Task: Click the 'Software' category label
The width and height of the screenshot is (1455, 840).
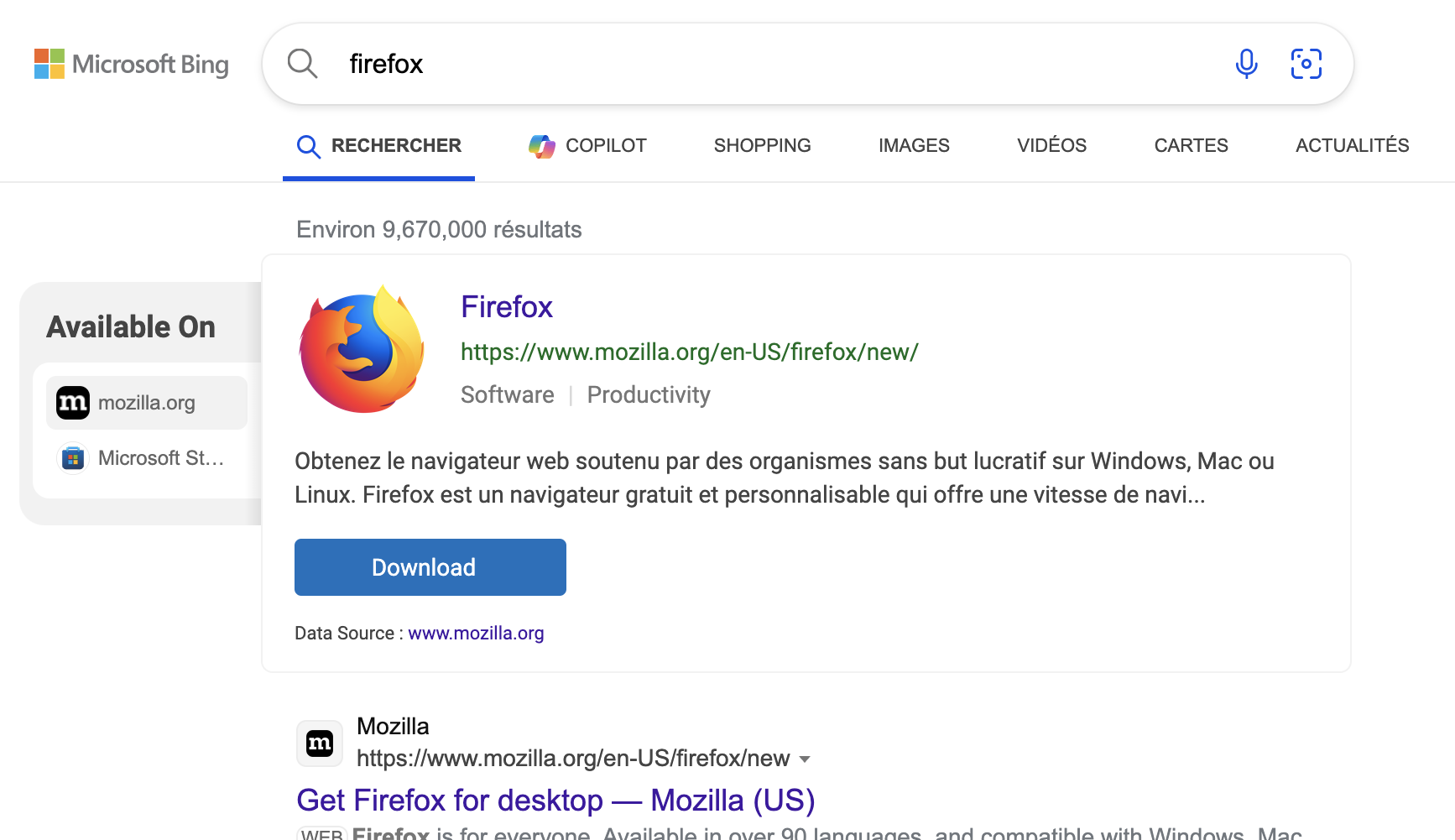Action: click(x=508, y=395)
